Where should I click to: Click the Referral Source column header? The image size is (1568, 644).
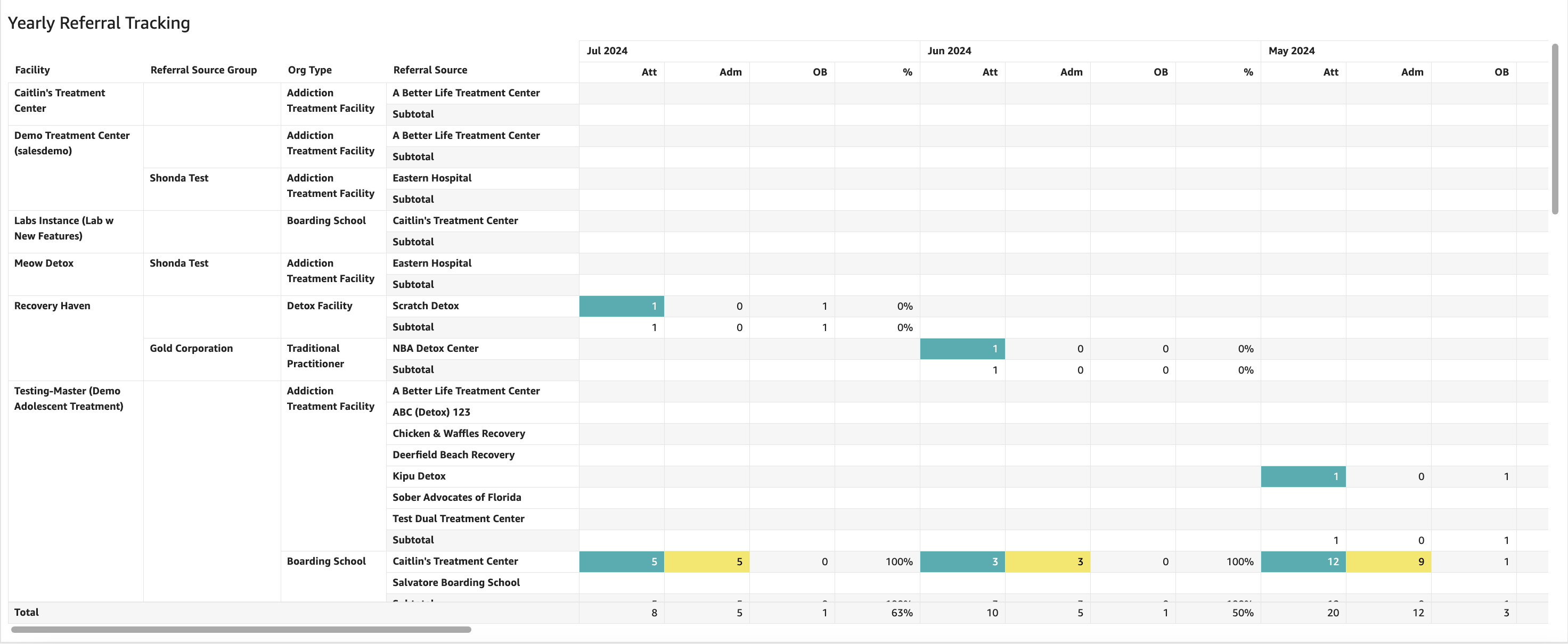click(430, 70)
